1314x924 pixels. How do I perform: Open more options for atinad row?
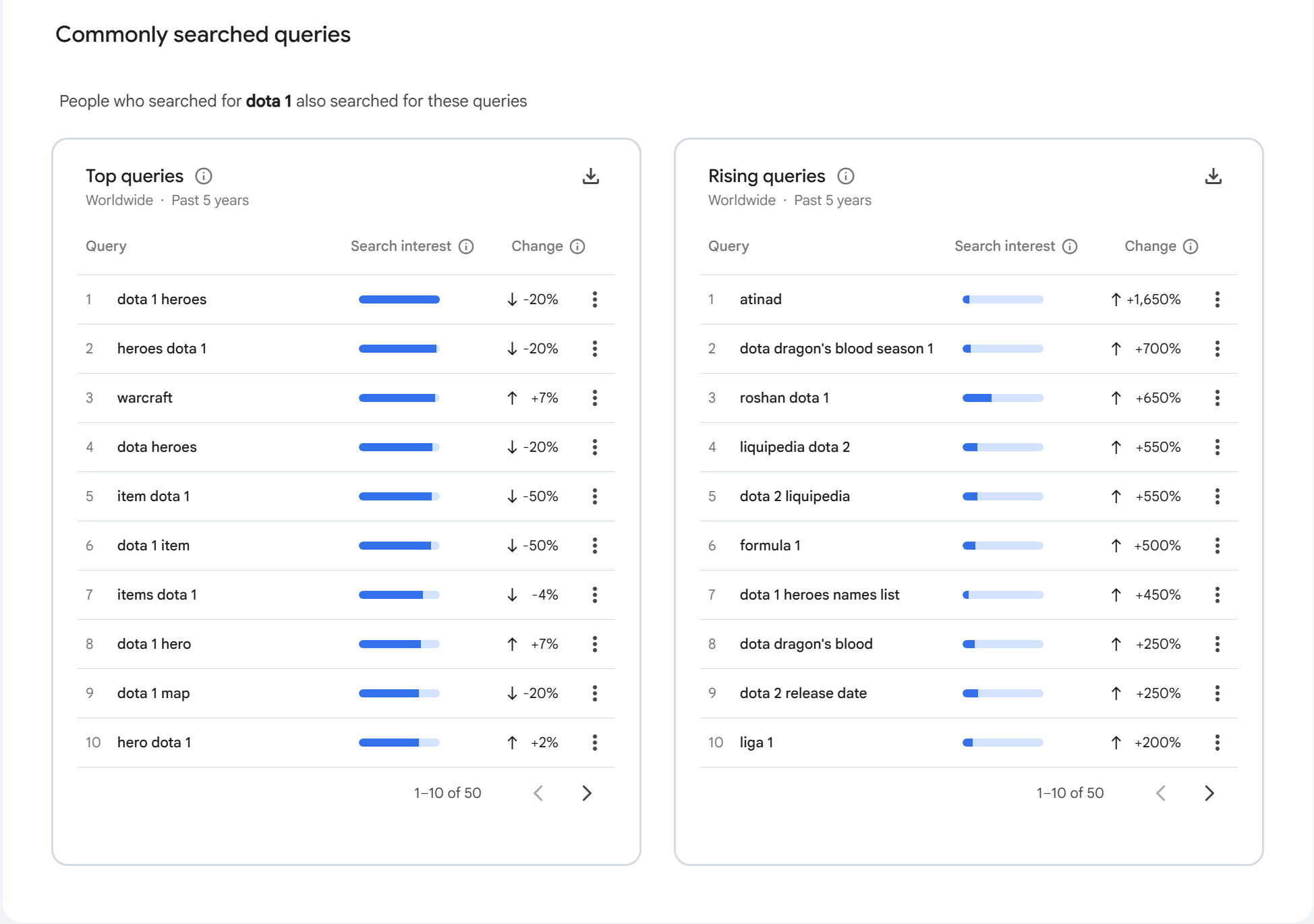coord(1218,299)
